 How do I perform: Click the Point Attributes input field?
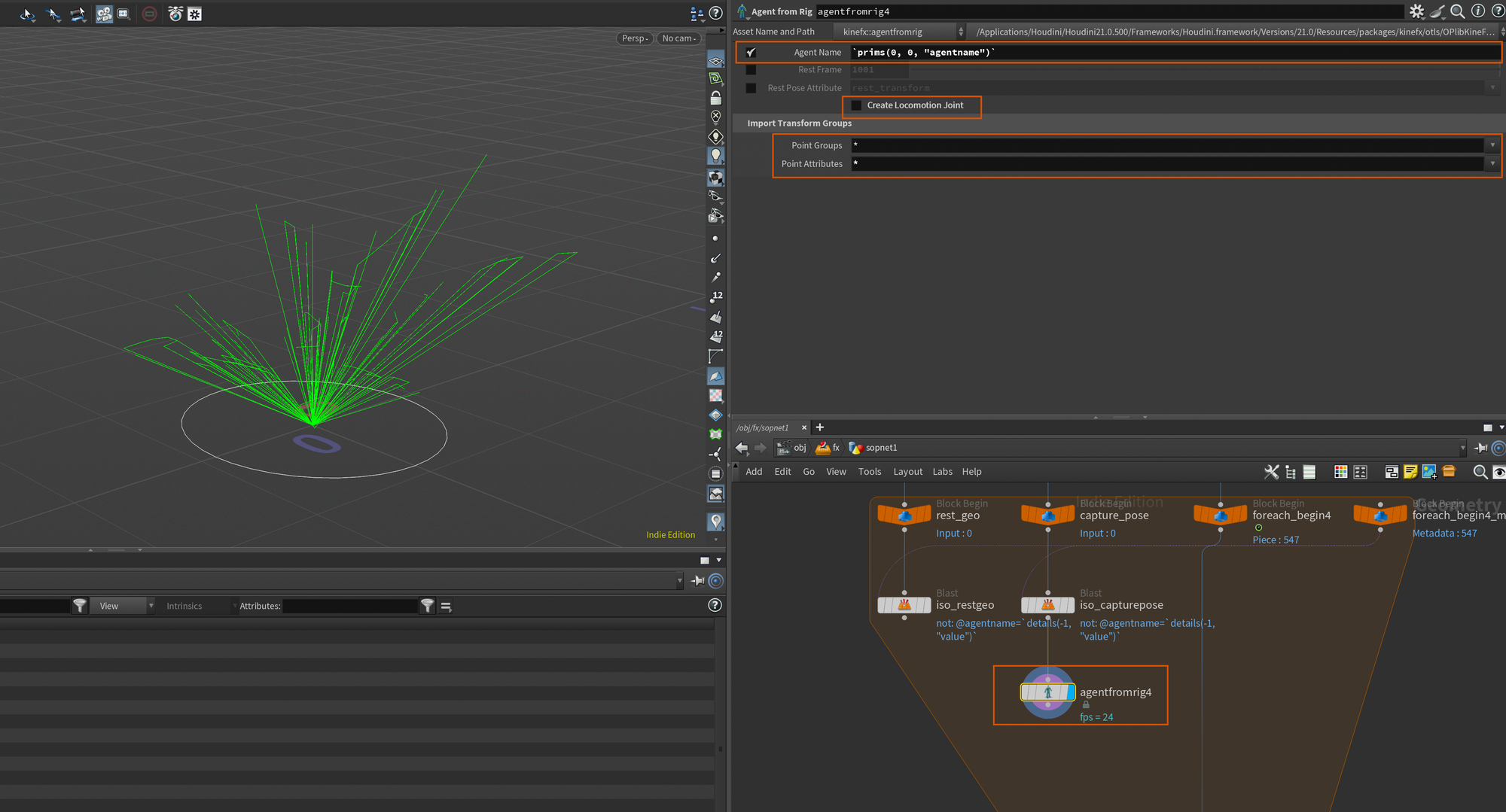point(1167,163)
